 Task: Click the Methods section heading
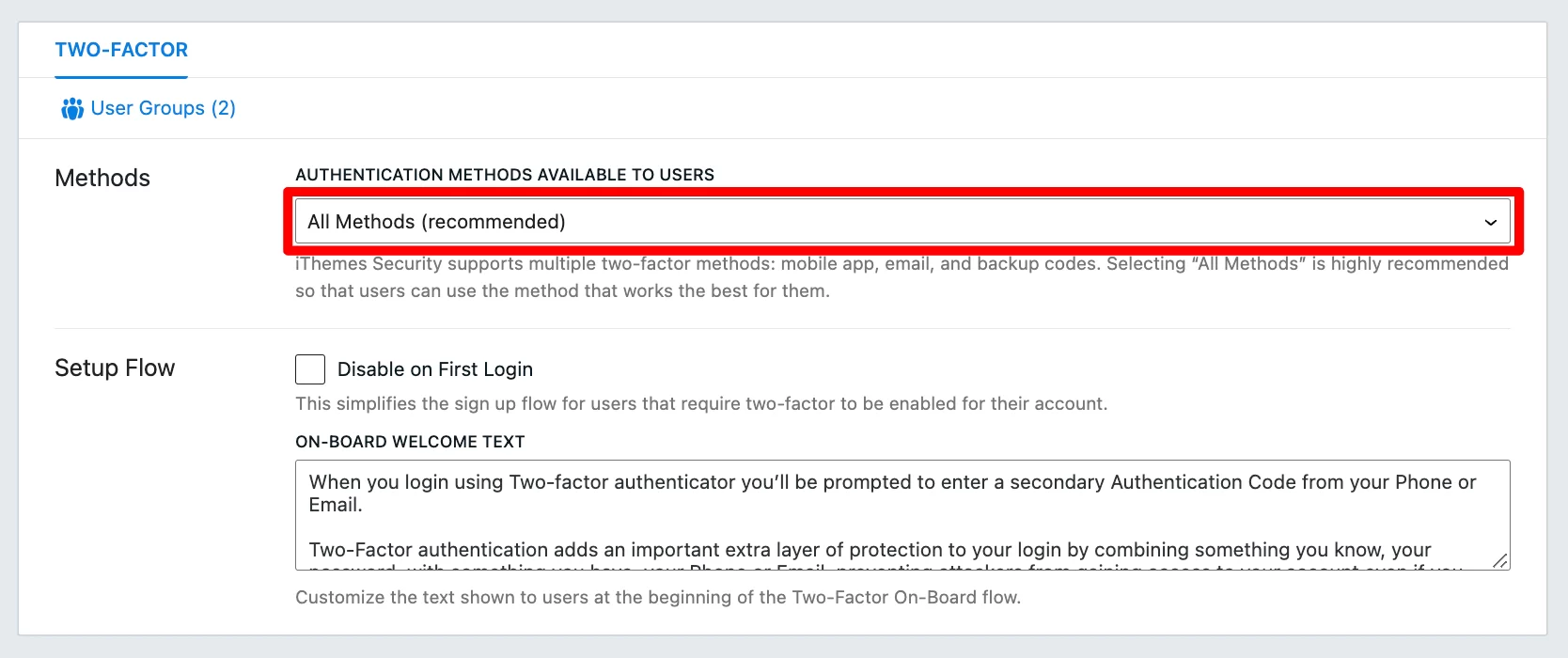(x=102, y=178)
